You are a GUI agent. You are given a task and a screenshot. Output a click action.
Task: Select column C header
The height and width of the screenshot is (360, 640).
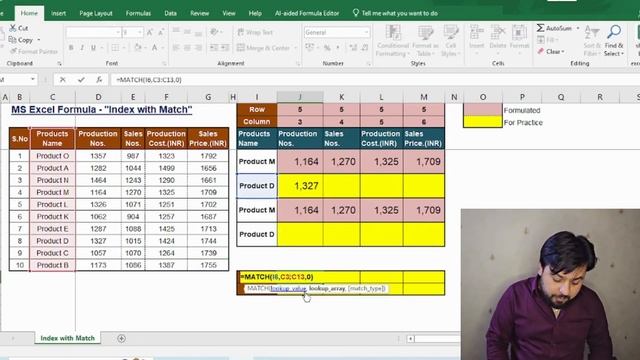52,97
